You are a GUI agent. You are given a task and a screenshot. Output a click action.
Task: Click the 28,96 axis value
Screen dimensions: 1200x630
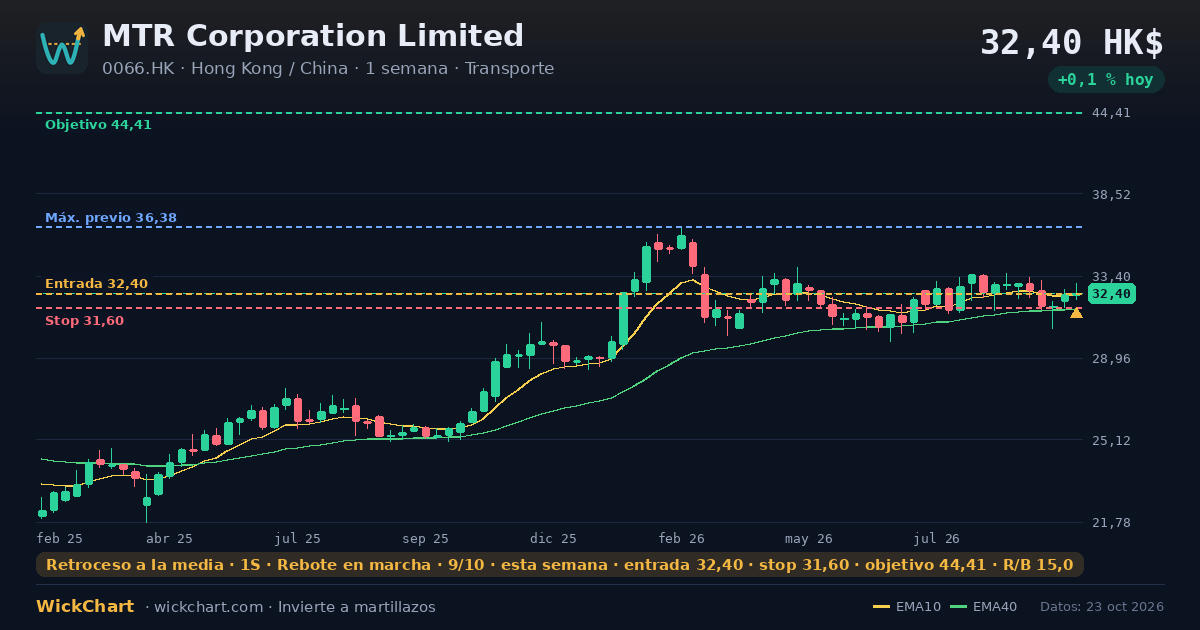1112,359
